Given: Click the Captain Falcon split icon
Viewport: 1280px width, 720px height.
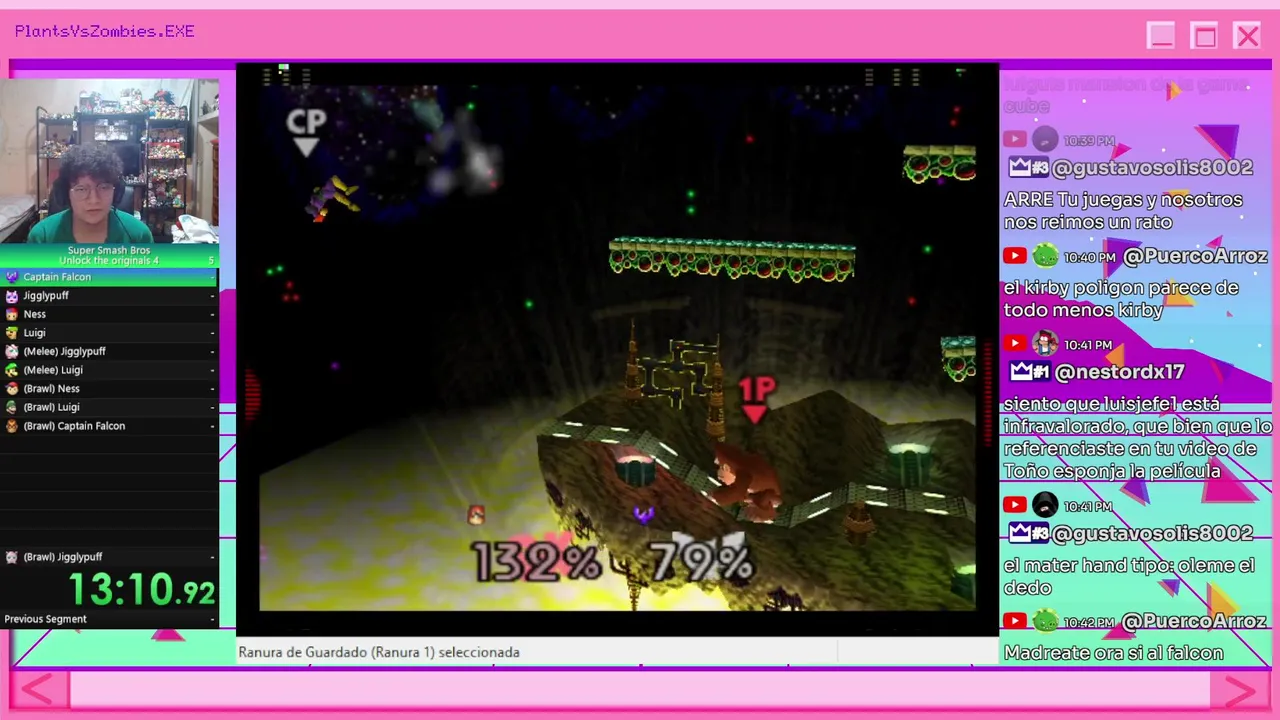Looking at the screenshot, I should coord(12,277).
